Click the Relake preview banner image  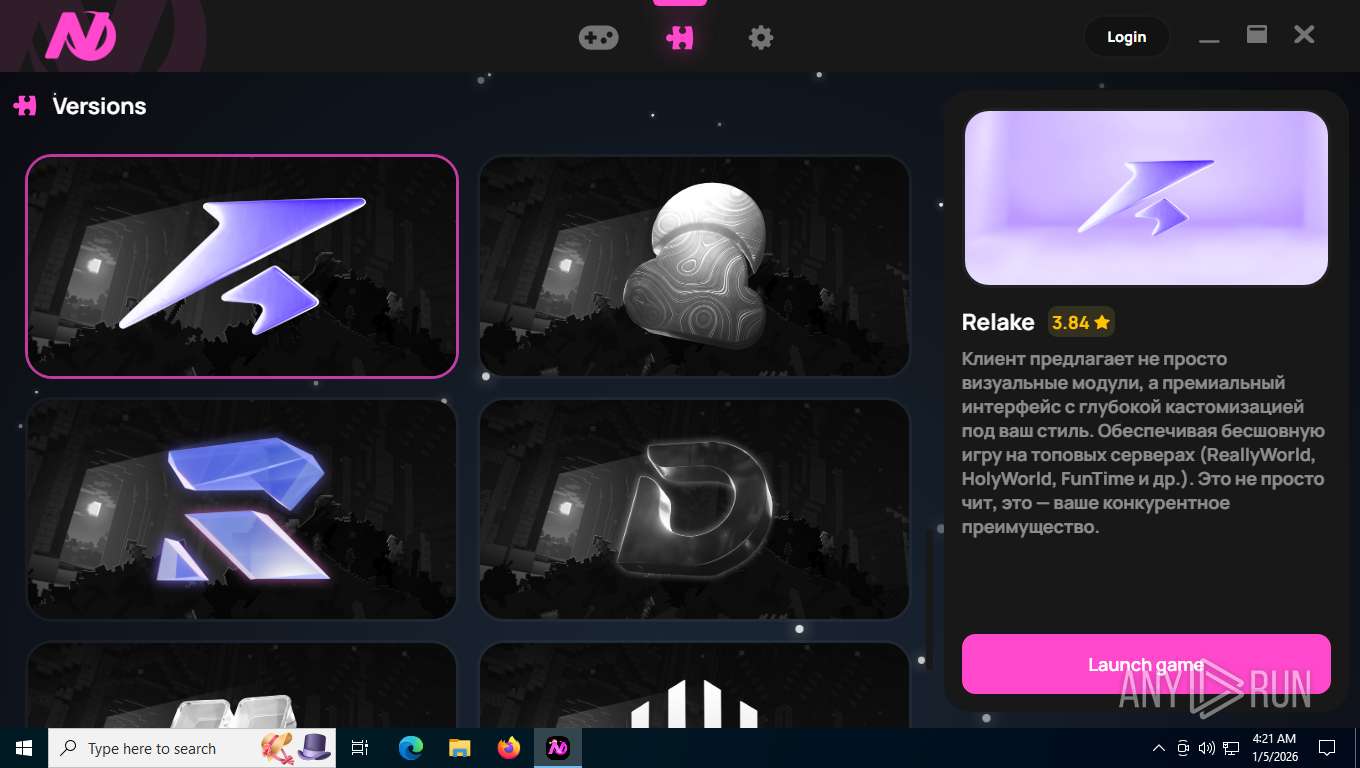click(1146, 198)
